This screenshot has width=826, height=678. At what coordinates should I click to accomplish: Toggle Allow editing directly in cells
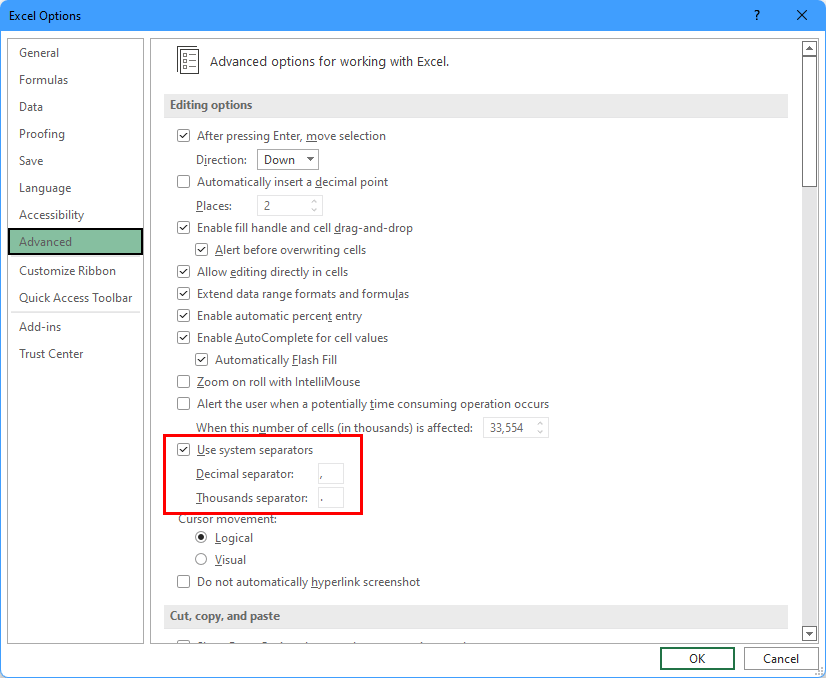pos(183,272)
